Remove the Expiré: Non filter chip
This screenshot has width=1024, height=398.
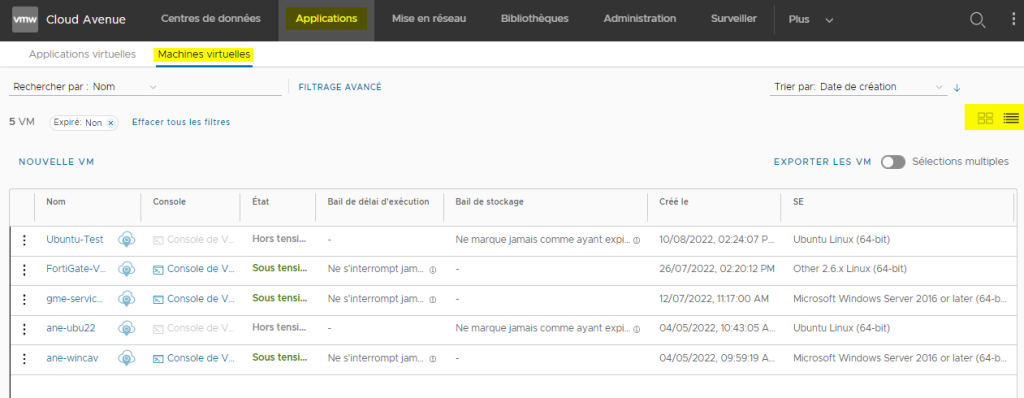[x=110, y=123]
